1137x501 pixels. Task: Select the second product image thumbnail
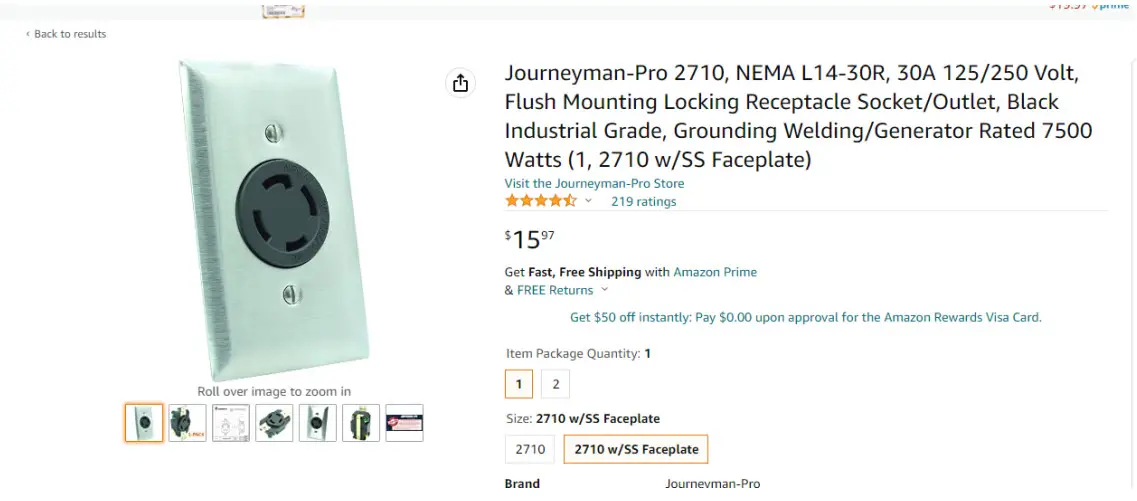187,423
